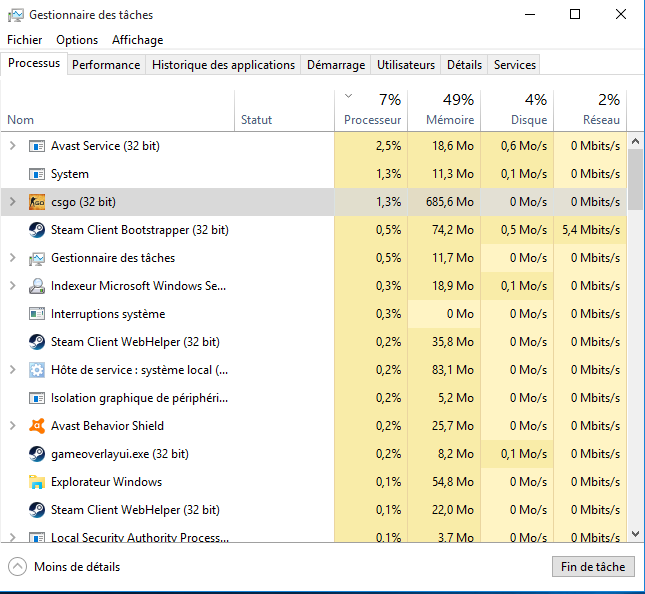Click the gameoverlayui.exe Steam icon
This screenshot has width=645, height=594.
point(37,454)
